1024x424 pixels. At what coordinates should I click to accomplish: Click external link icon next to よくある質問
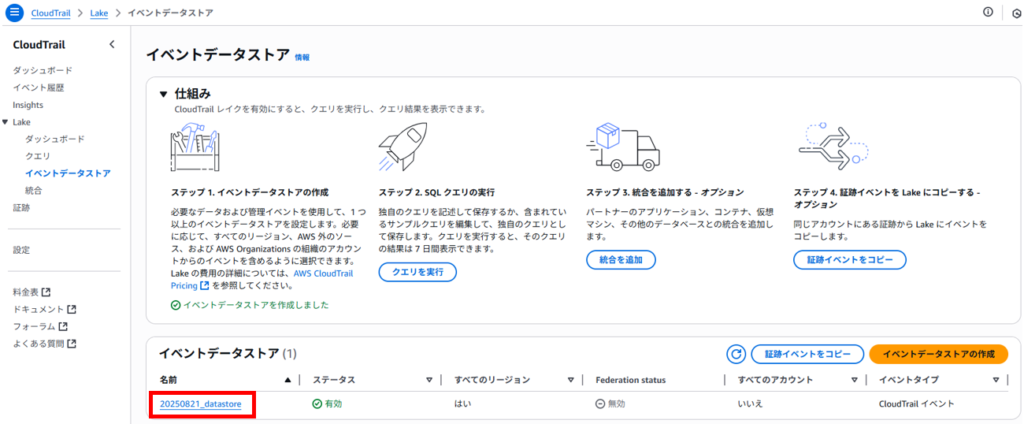tap(72, 343)
